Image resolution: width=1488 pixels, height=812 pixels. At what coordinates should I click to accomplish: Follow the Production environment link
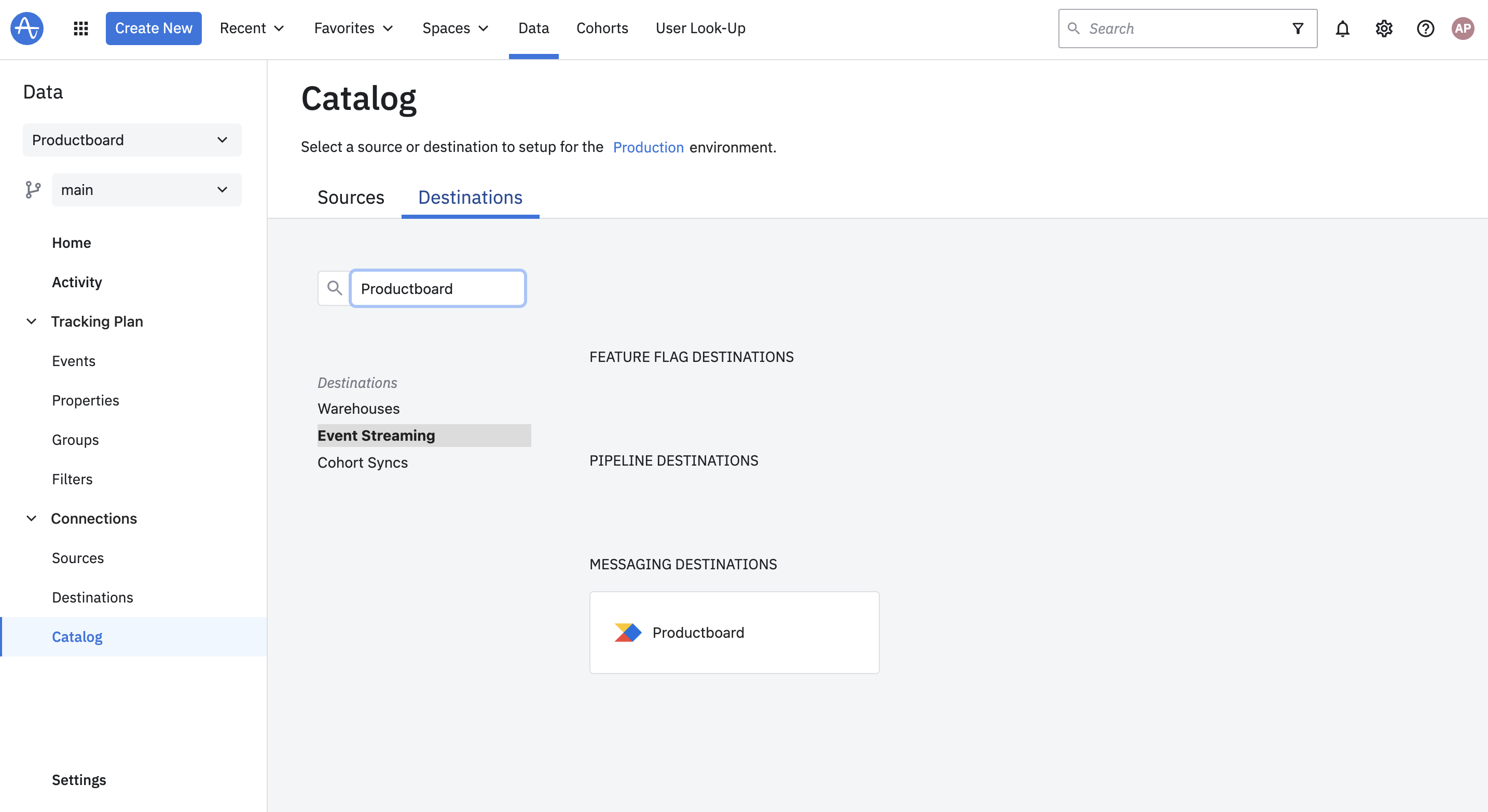pyautogui.click(x=648, y=147)
